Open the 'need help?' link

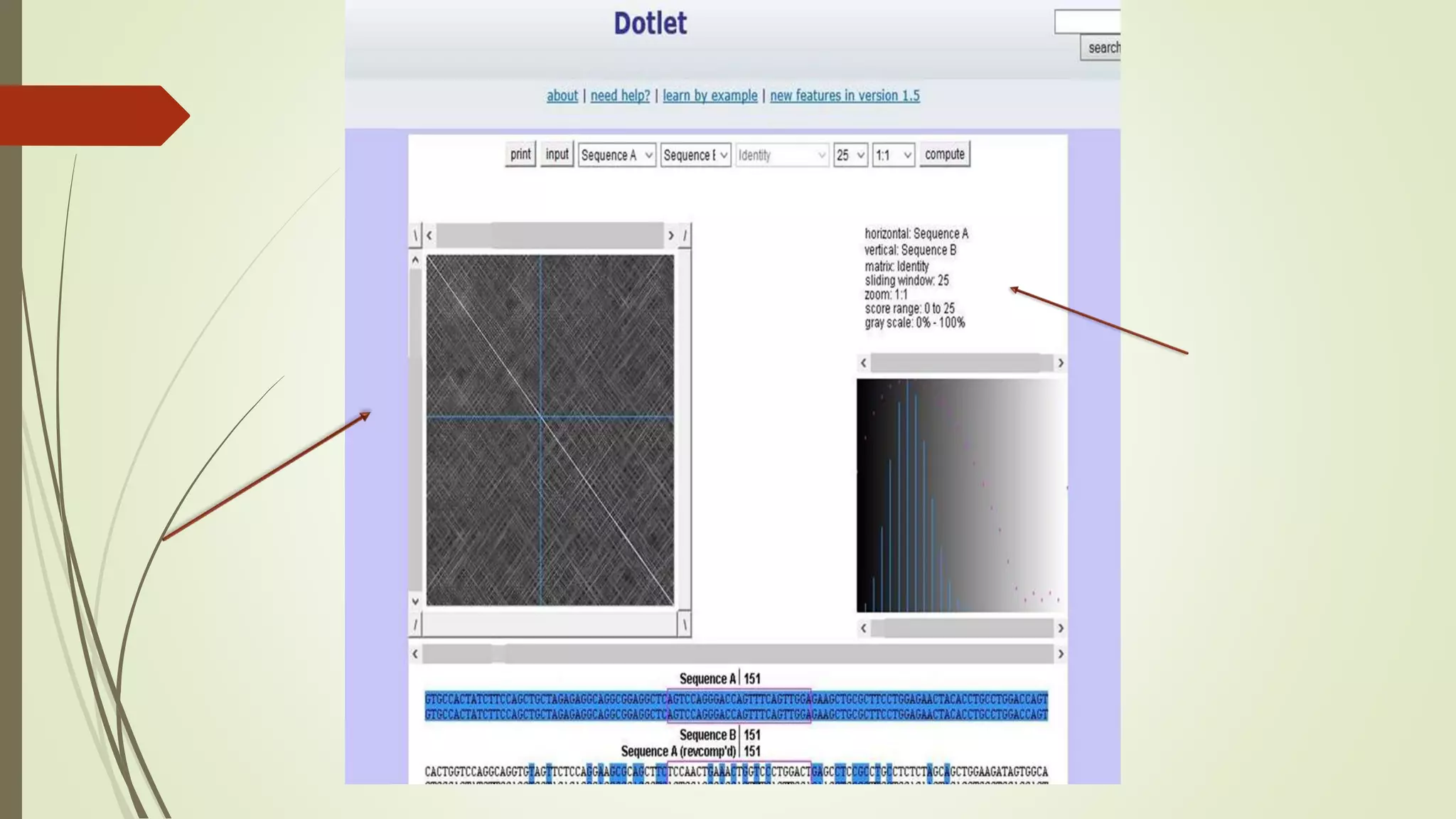click(x=620, y=95)
